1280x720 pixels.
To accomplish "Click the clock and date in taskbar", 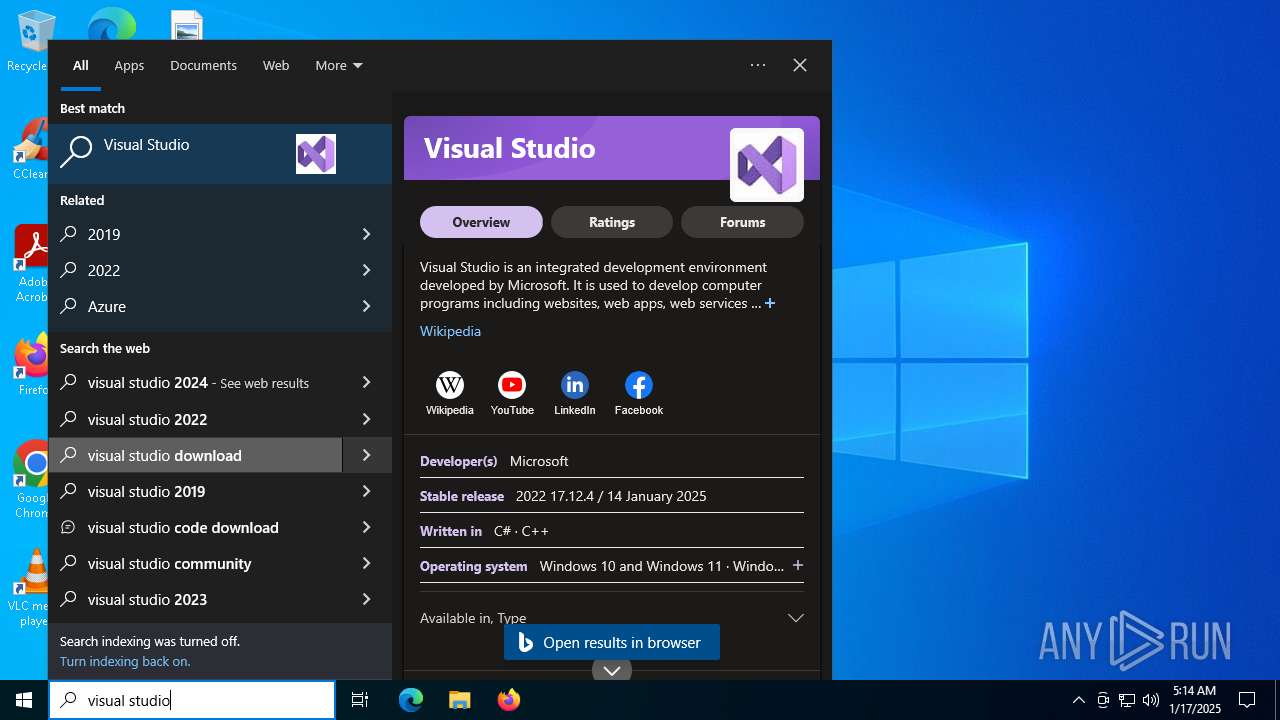I will pyautogui.click(x=1196, y=700).
